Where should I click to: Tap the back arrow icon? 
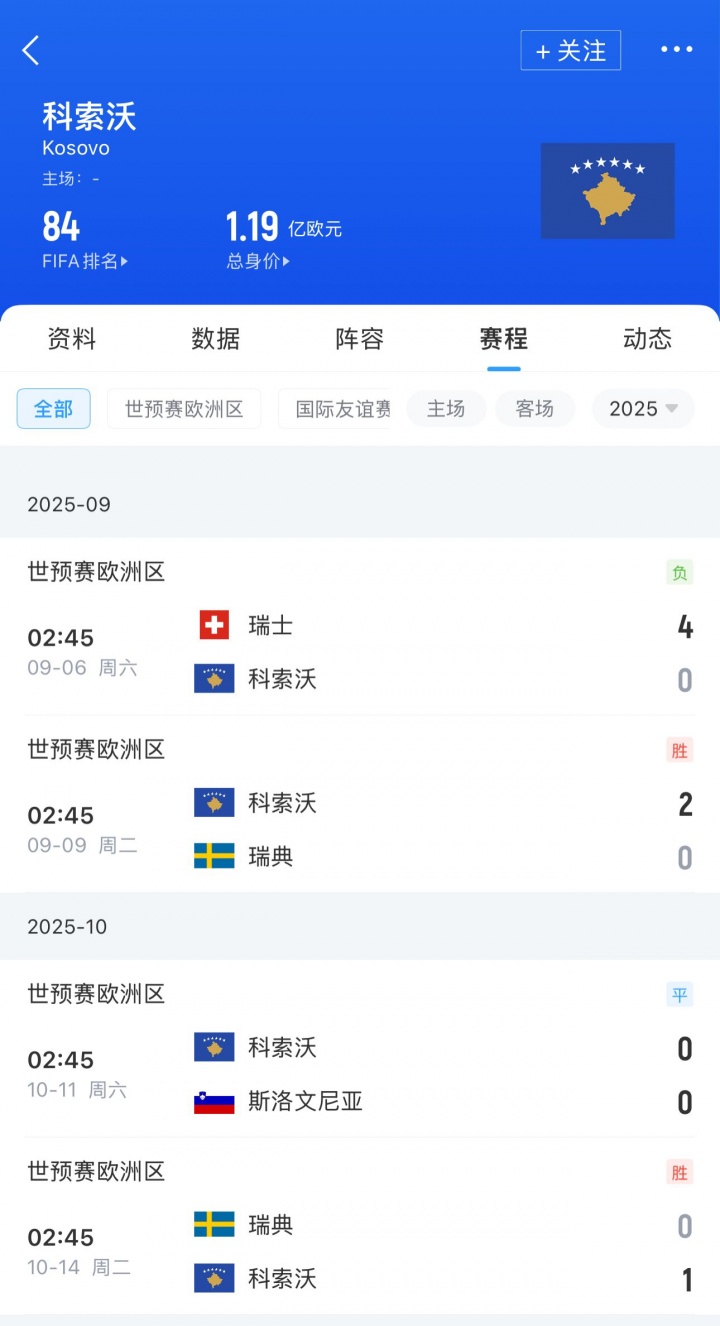(32, 50)
